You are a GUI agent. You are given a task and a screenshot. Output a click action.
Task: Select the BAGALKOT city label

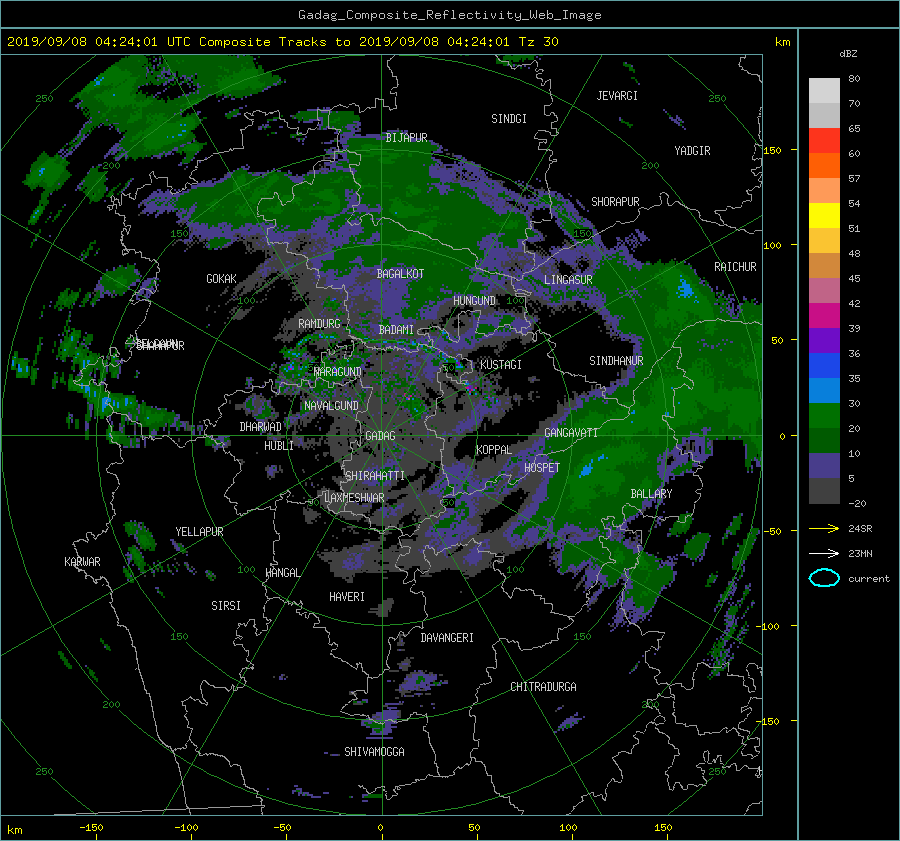tap(400, 274)
